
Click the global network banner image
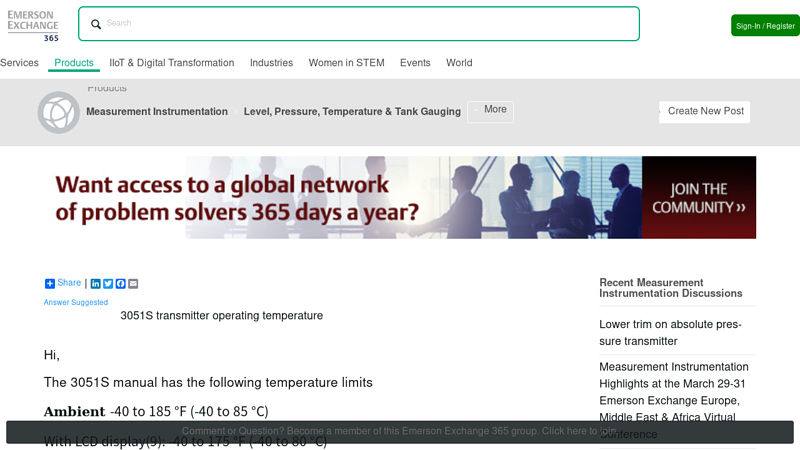click(x=399, y=197)
